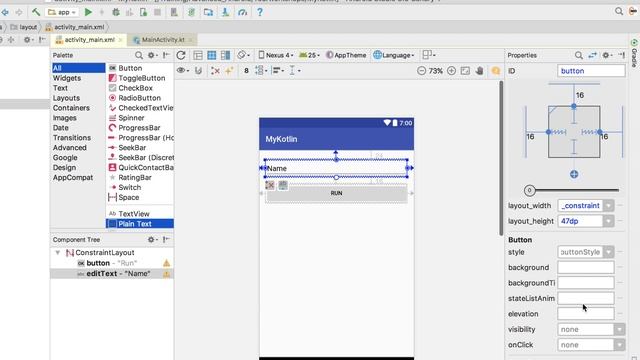Select the Widgets palette category

67,78
